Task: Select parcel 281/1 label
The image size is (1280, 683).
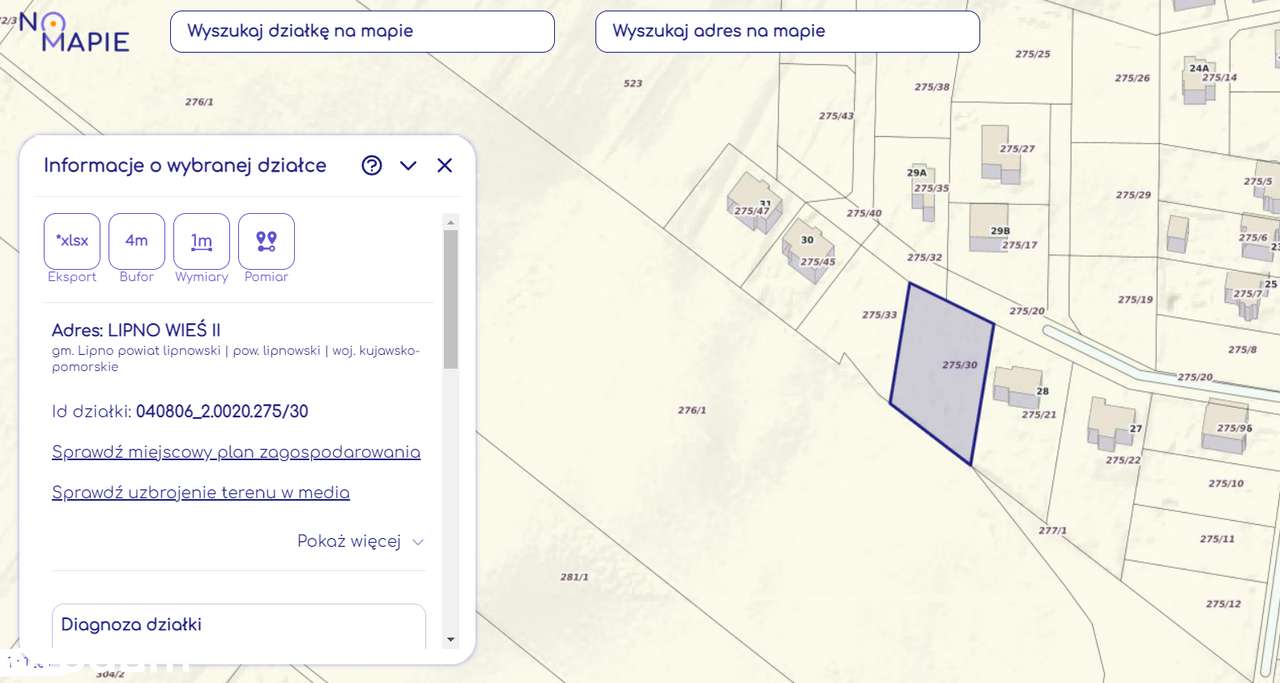Action: click(574, 577)
